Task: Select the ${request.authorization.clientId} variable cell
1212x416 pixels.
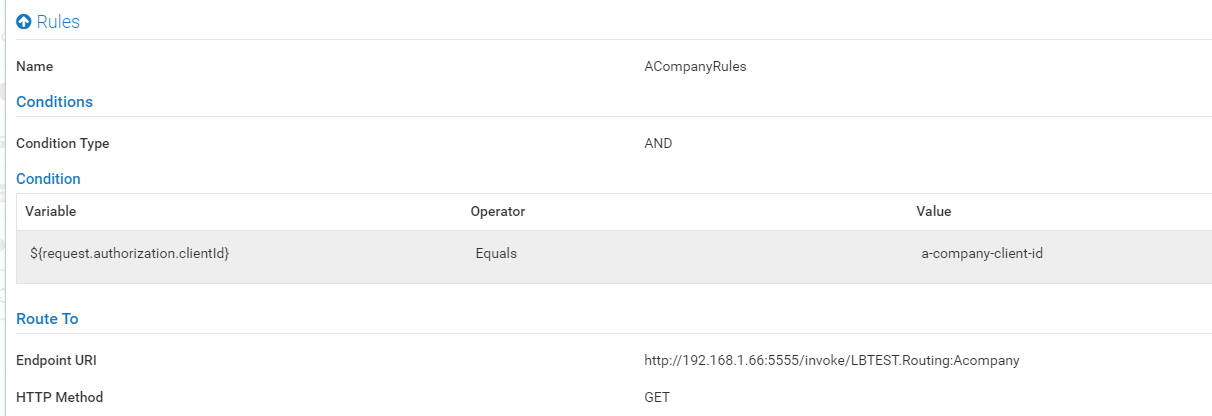Action: 130,254
